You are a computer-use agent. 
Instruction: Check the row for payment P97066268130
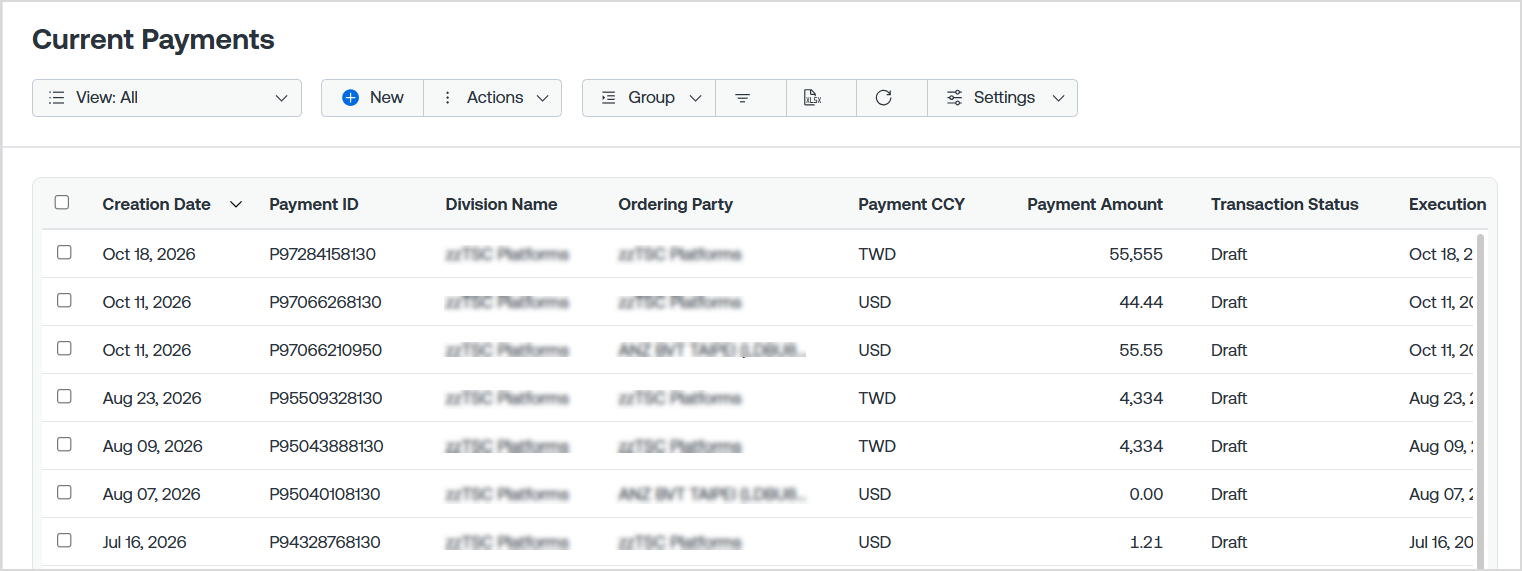point(64,300)
